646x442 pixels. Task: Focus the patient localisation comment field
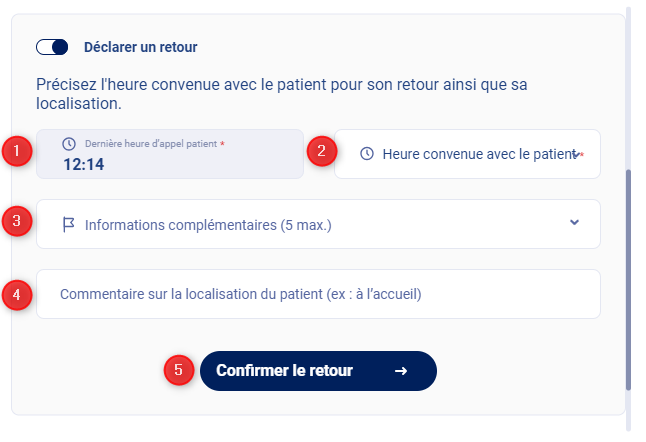point(318,294)
